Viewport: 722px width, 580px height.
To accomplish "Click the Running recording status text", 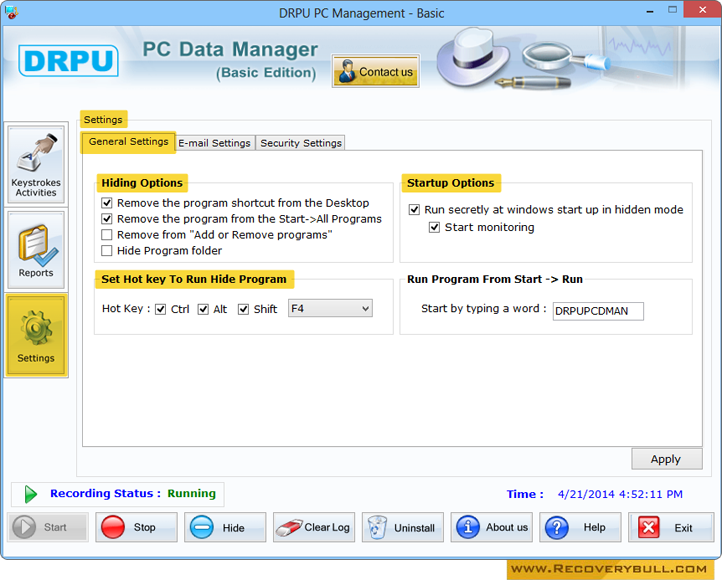I will tap(192, 493).
